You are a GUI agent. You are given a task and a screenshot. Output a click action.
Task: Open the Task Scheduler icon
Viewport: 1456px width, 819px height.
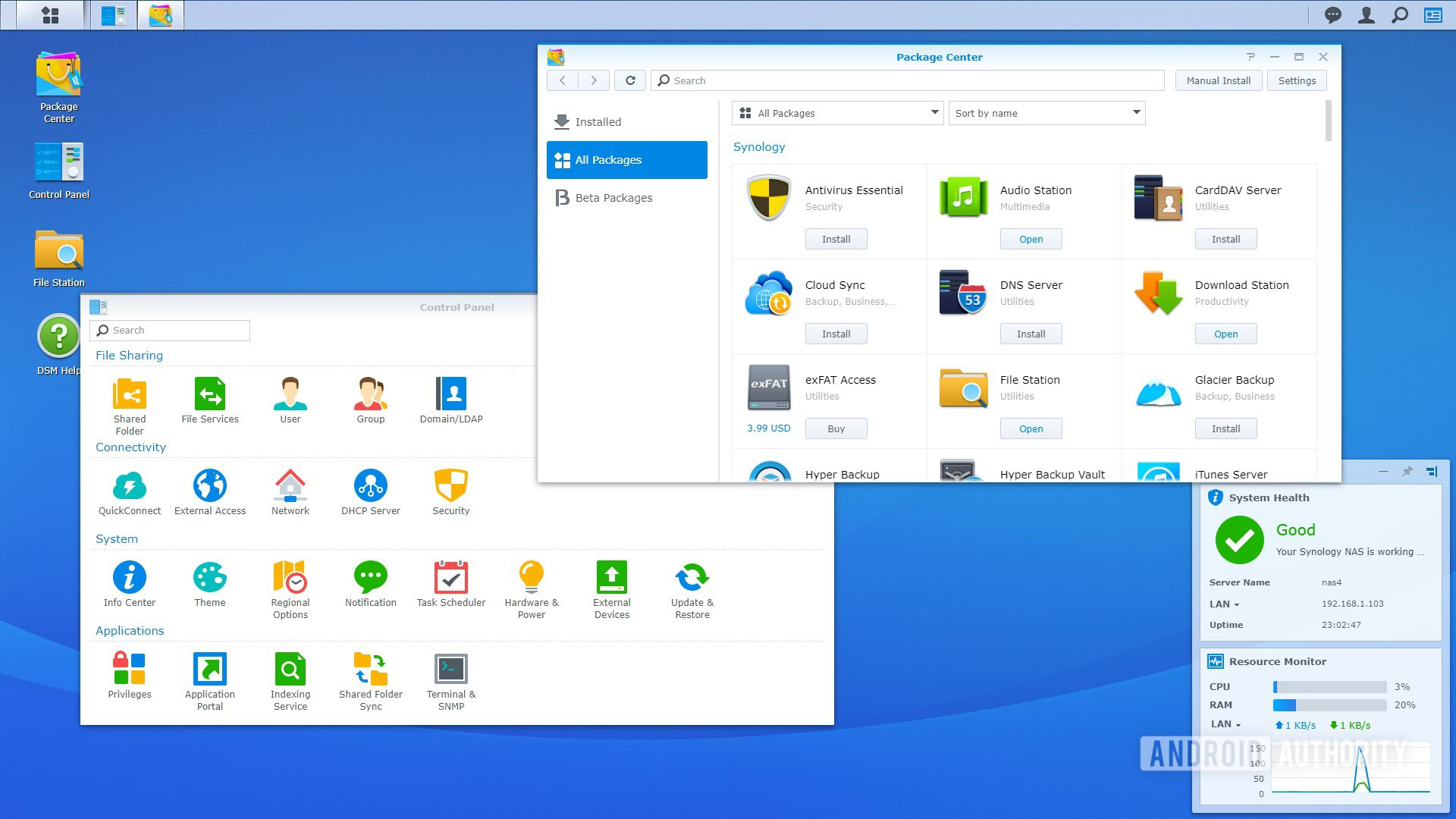tap(450, 578)
